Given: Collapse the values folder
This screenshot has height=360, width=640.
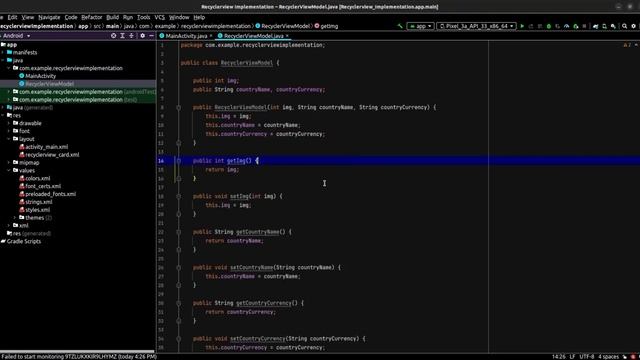Looking at the screenshot, I should point(9,171).
